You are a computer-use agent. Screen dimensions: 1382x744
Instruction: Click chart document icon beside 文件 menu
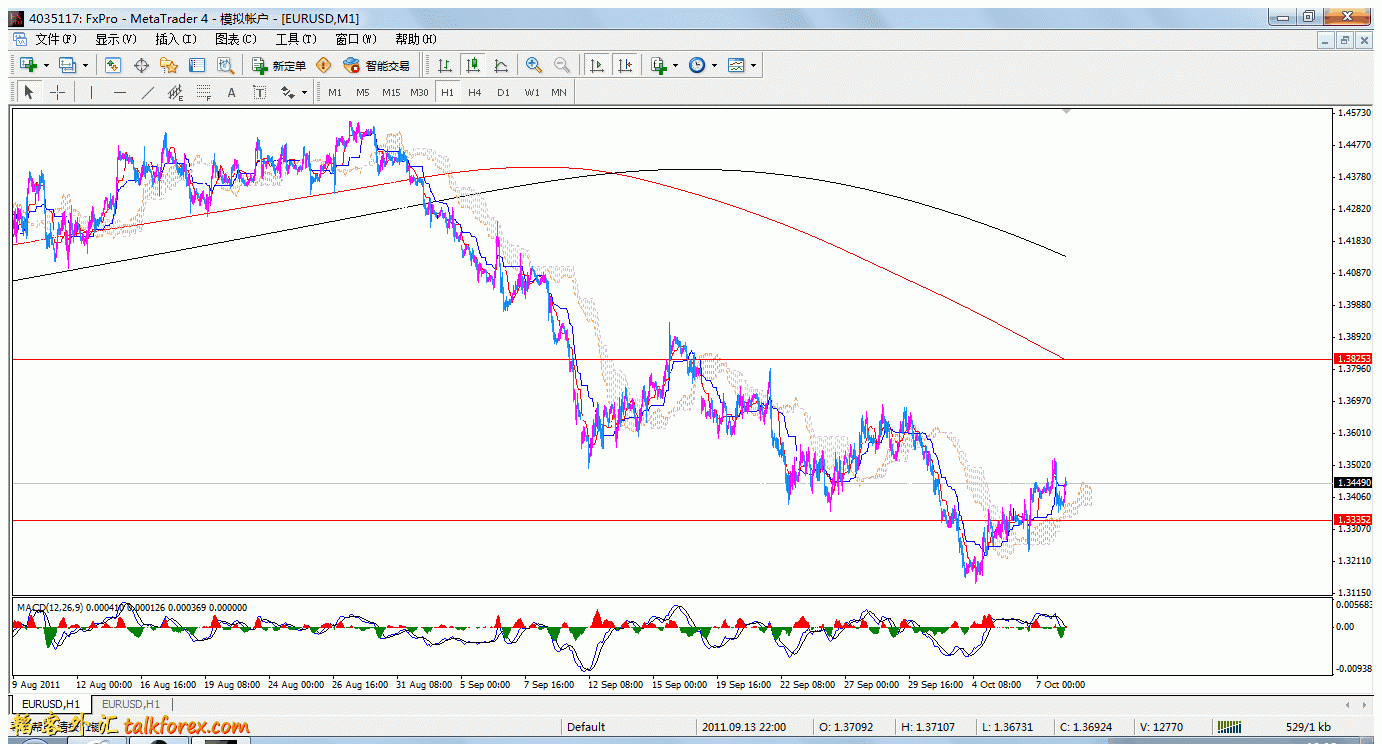pyautogui.click(x=19, y=39)
